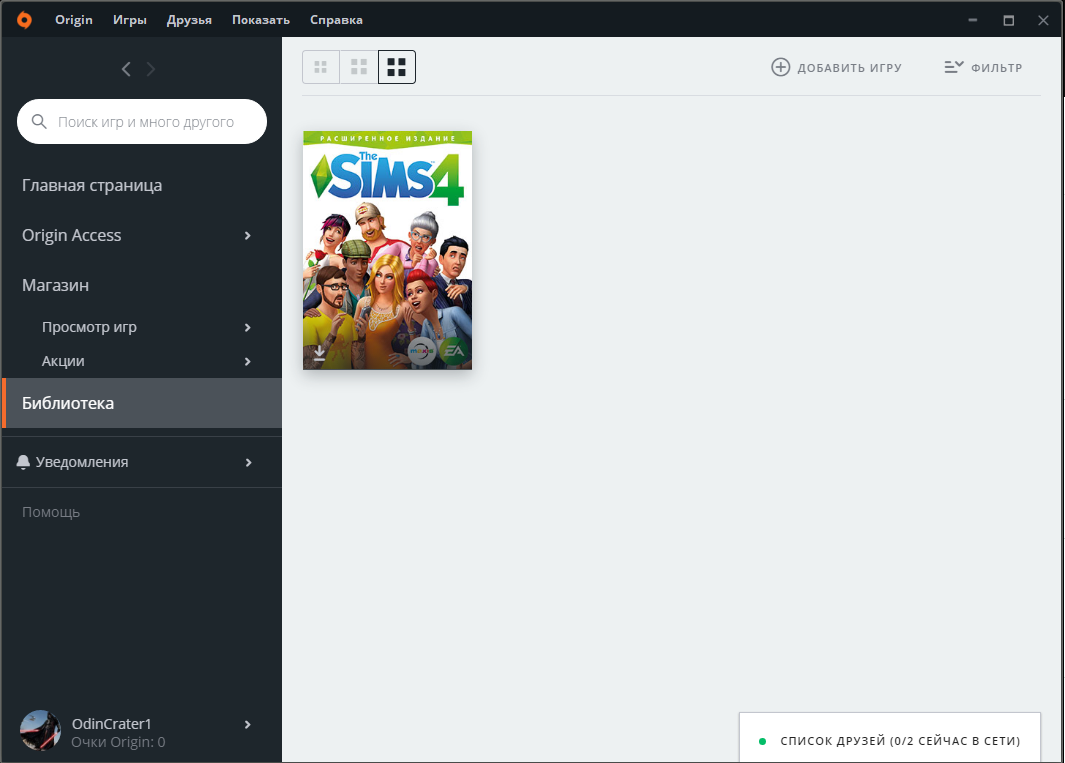Click the plus icon to add a game

[780, 67]
